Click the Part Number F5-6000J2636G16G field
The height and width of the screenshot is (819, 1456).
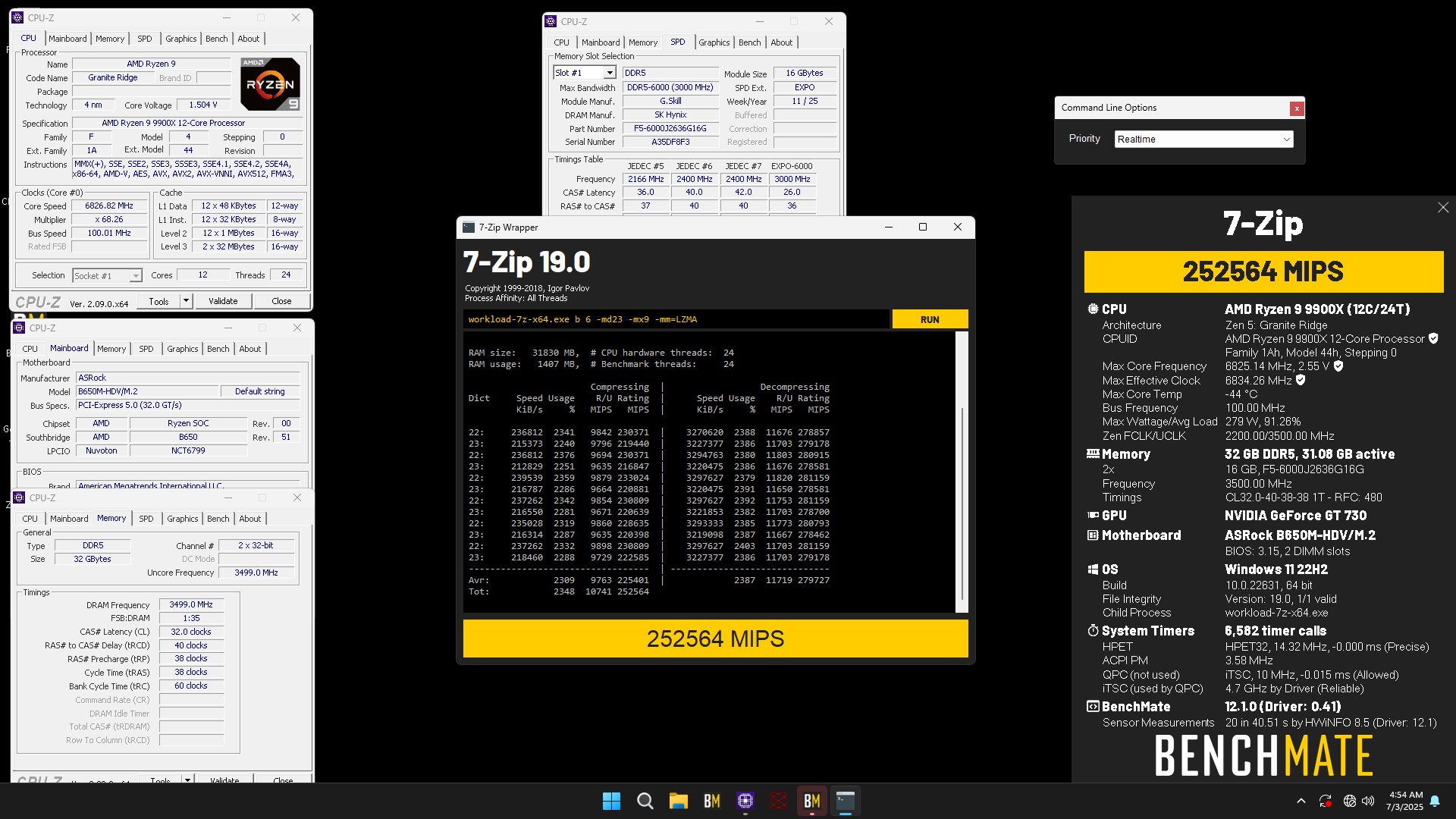click(x=670, y=129)
